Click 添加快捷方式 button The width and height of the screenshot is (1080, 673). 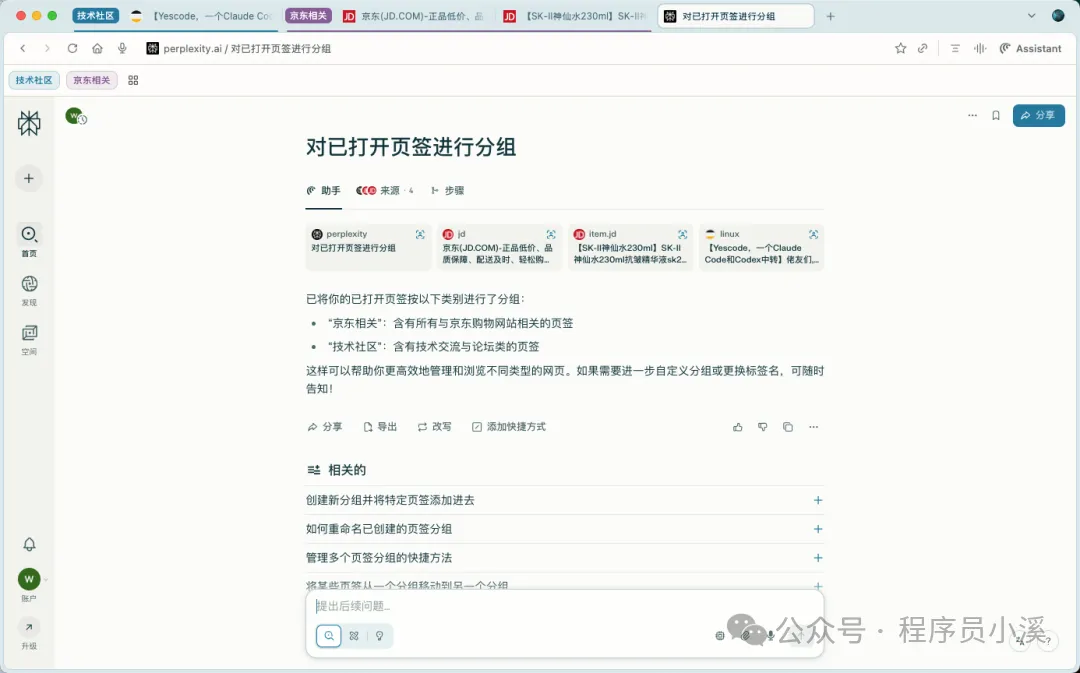click(508, 427)
